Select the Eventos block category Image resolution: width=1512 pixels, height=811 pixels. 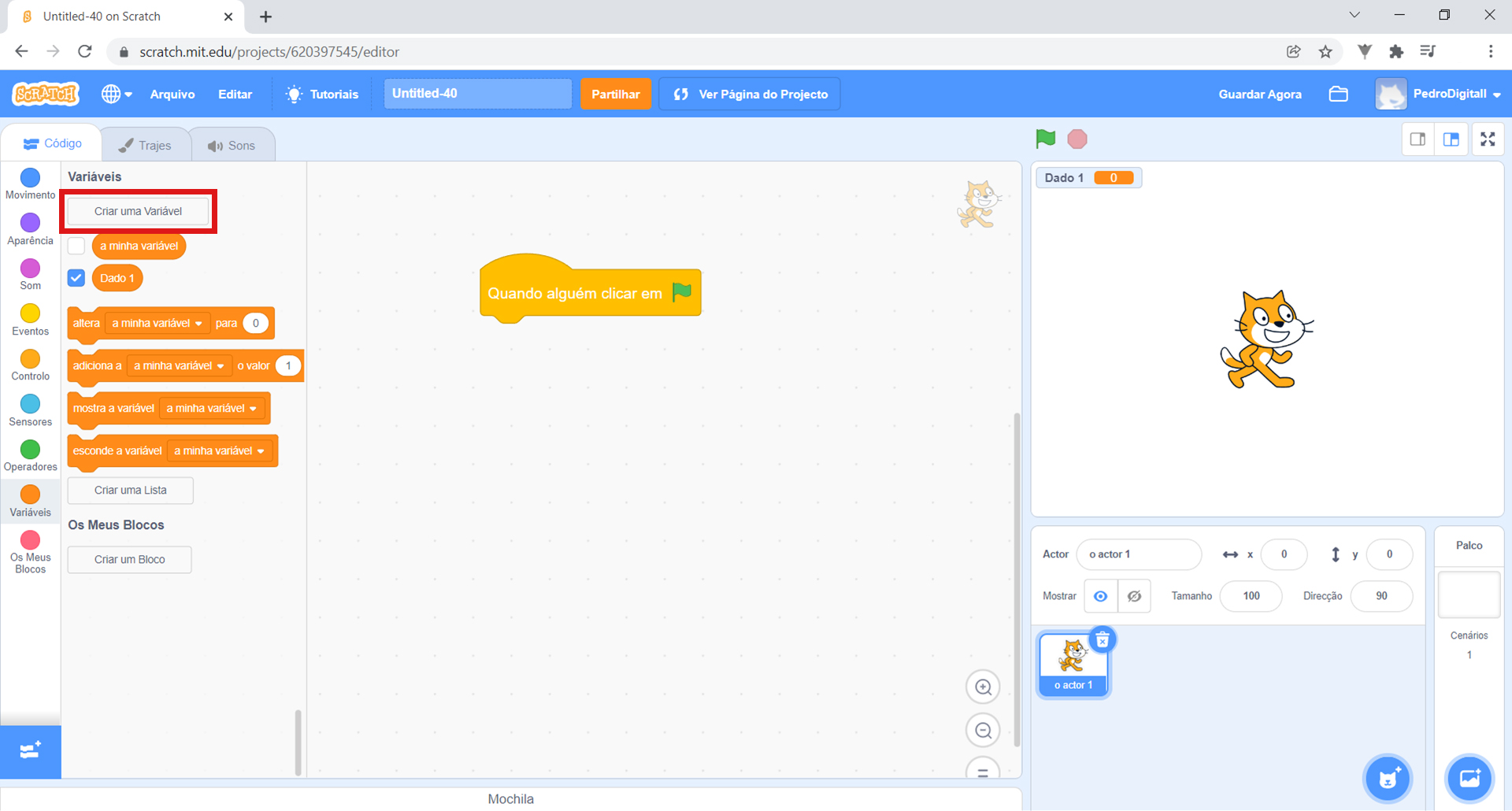click(x=30, y=320)
